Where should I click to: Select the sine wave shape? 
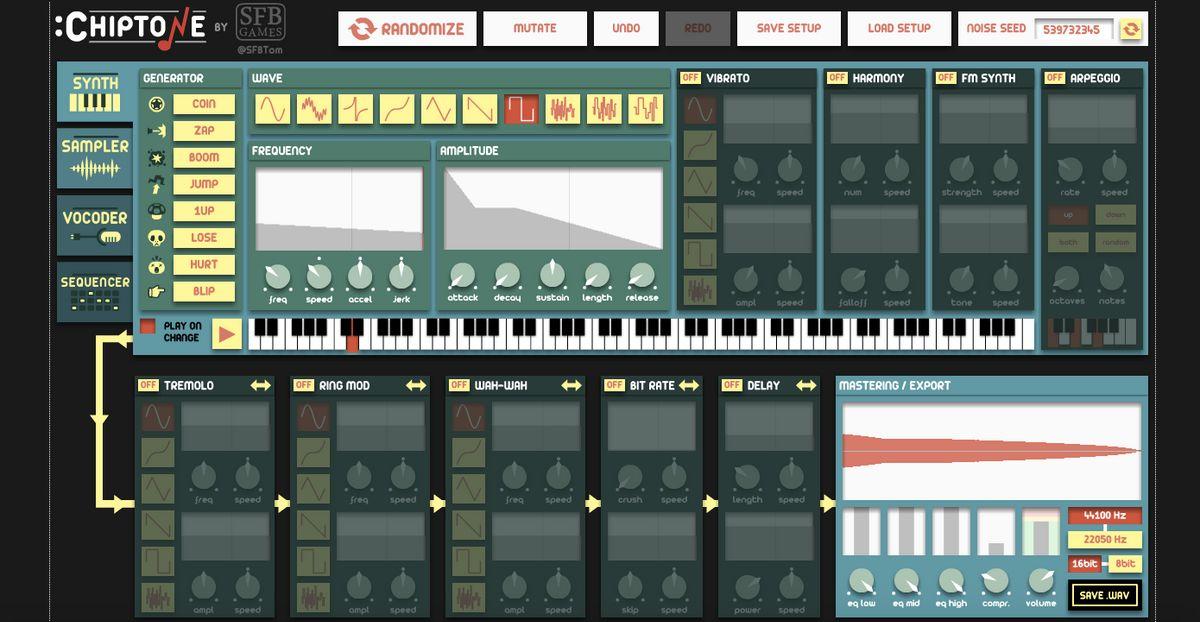click(272, 109)
